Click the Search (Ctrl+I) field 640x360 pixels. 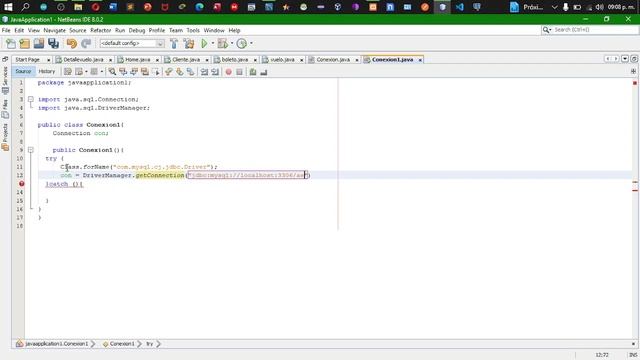click(590, 30)
